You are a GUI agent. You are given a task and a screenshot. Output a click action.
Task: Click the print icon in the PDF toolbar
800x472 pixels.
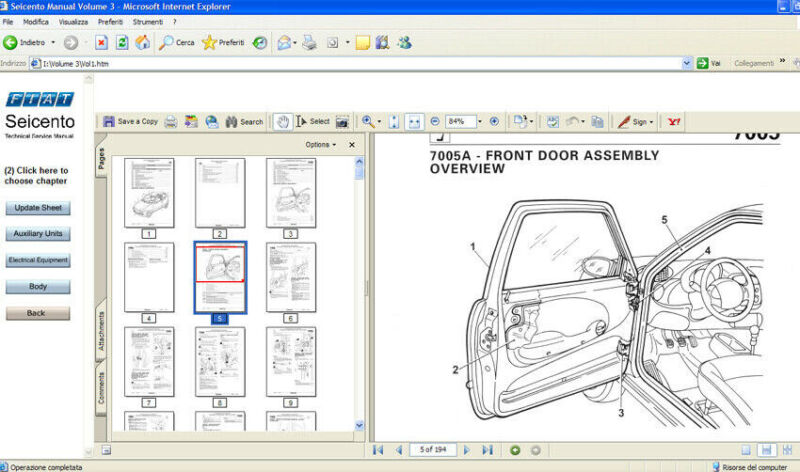(x=171, y=121)
